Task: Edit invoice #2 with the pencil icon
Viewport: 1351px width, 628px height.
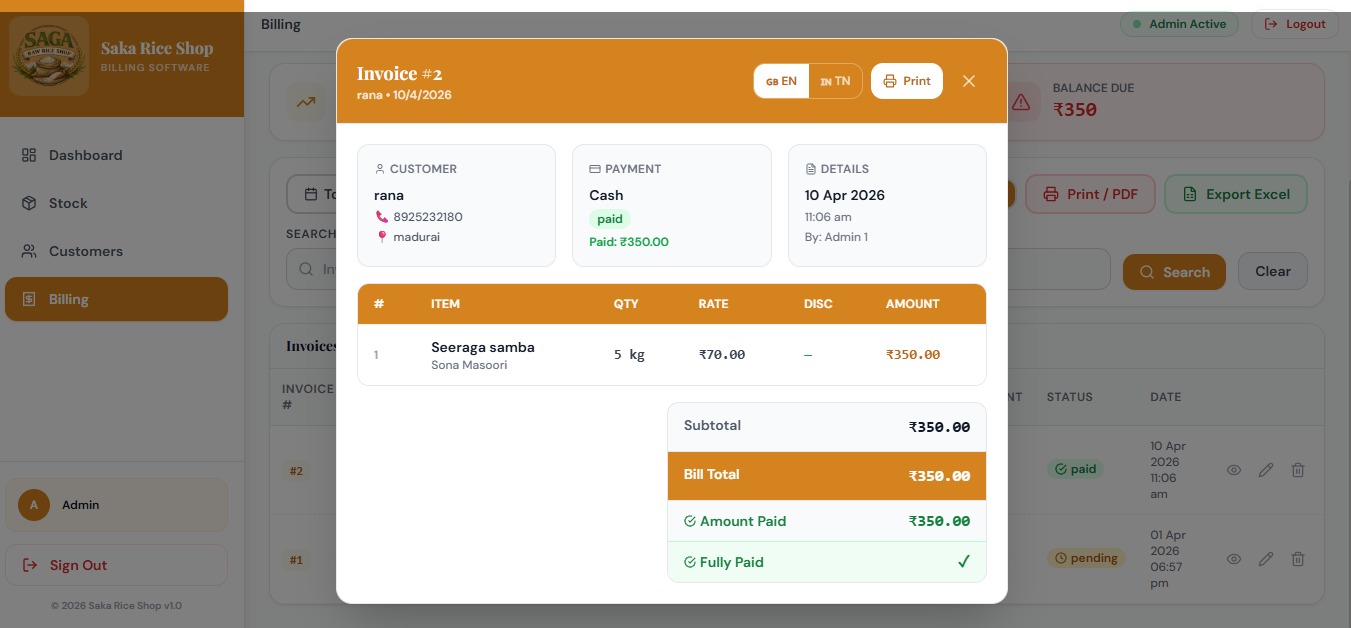Action: [1266, 469]
